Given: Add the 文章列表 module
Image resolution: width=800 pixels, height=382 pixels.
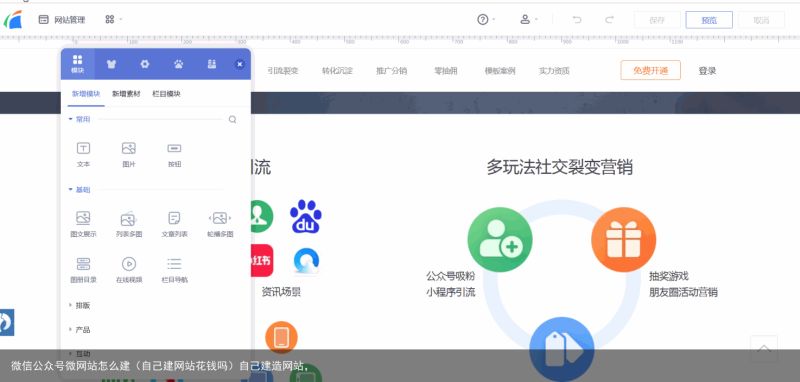Looking at the screenshot, I should tap(174, 224).
